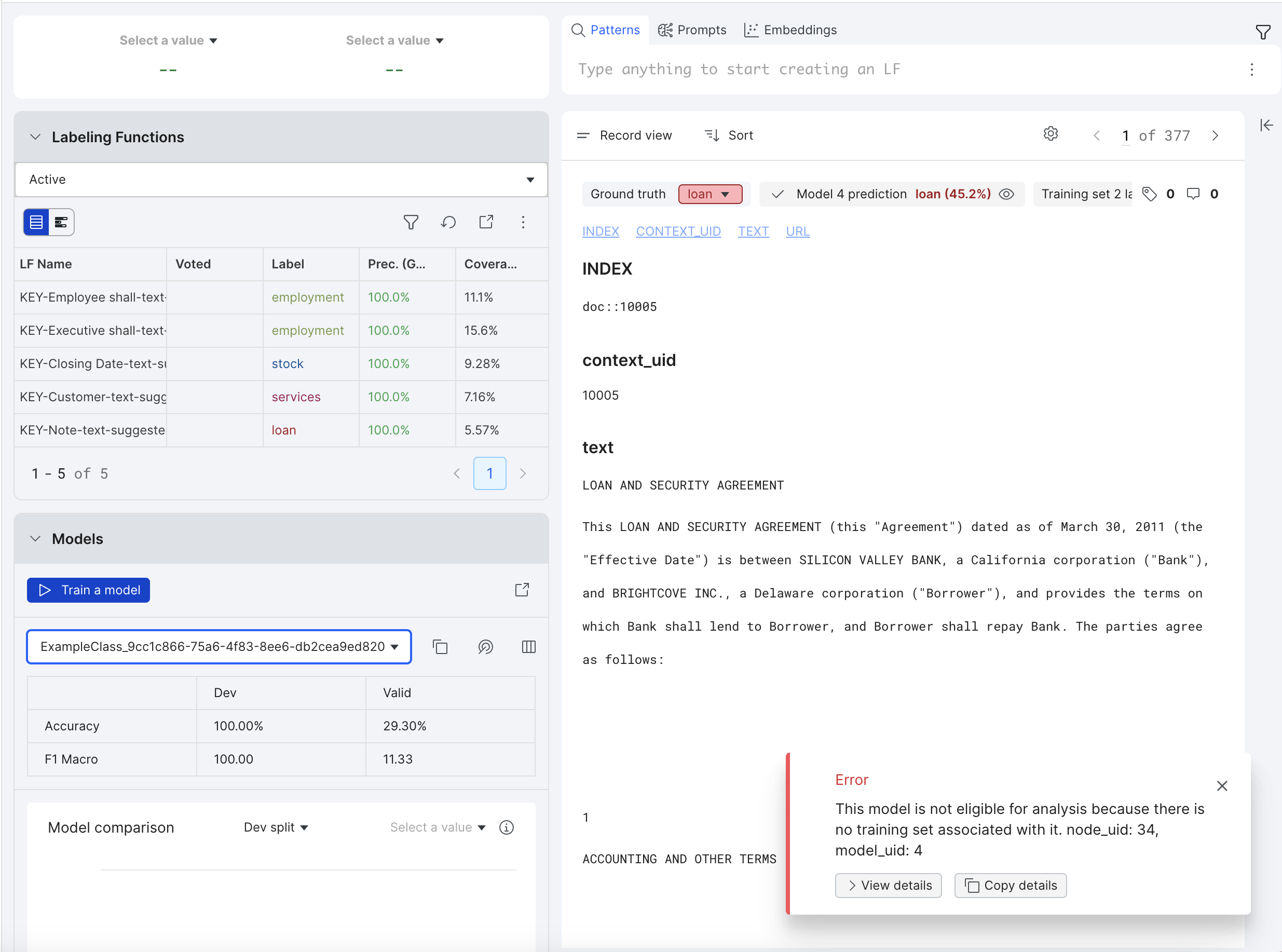The image size is (1282, 952).
Task: Toggle visibility of Model 4 prediction
Action: (1006, 194)
